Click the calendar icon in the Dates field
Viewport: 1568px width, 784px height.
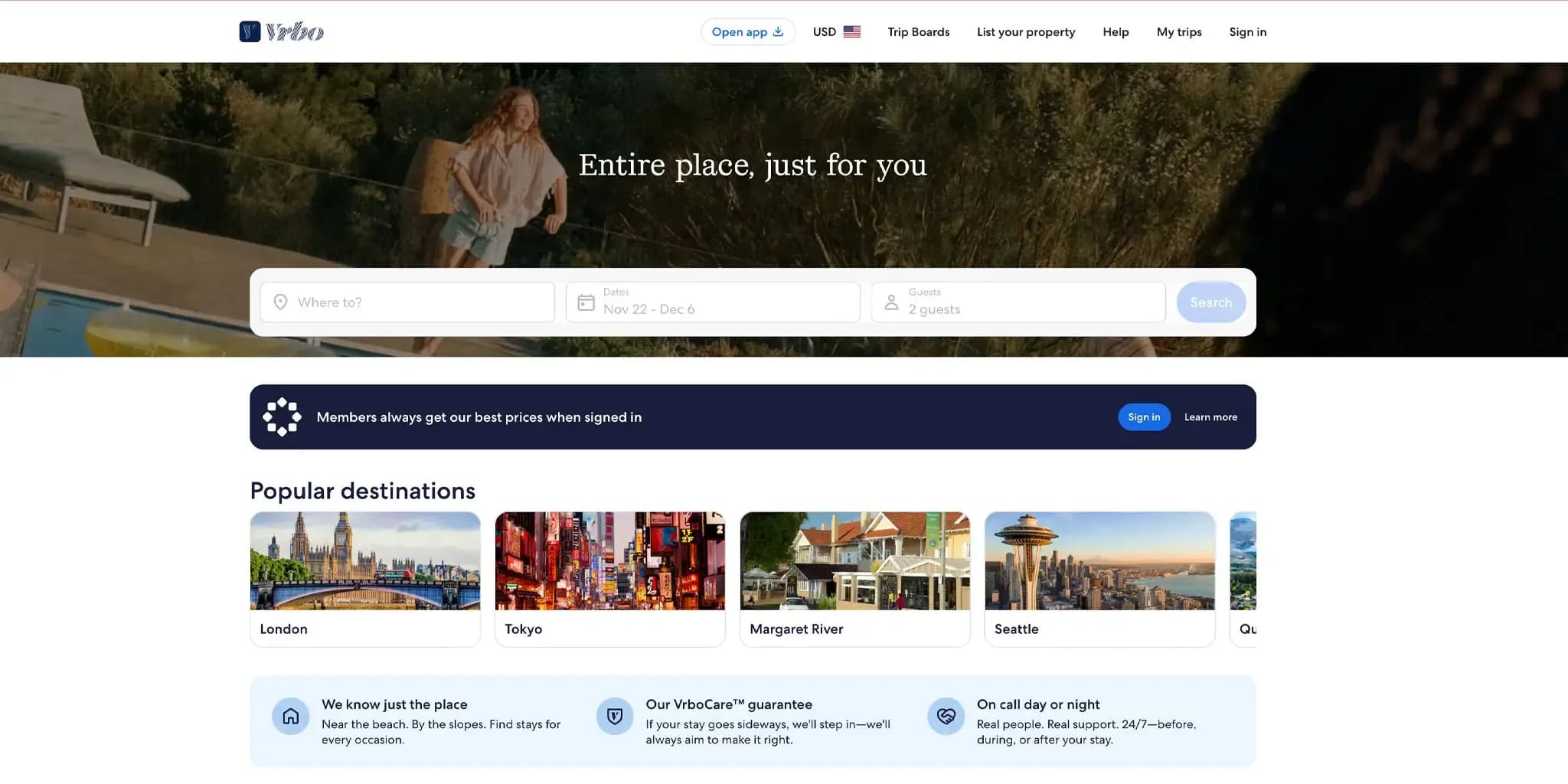pos(586,302)
